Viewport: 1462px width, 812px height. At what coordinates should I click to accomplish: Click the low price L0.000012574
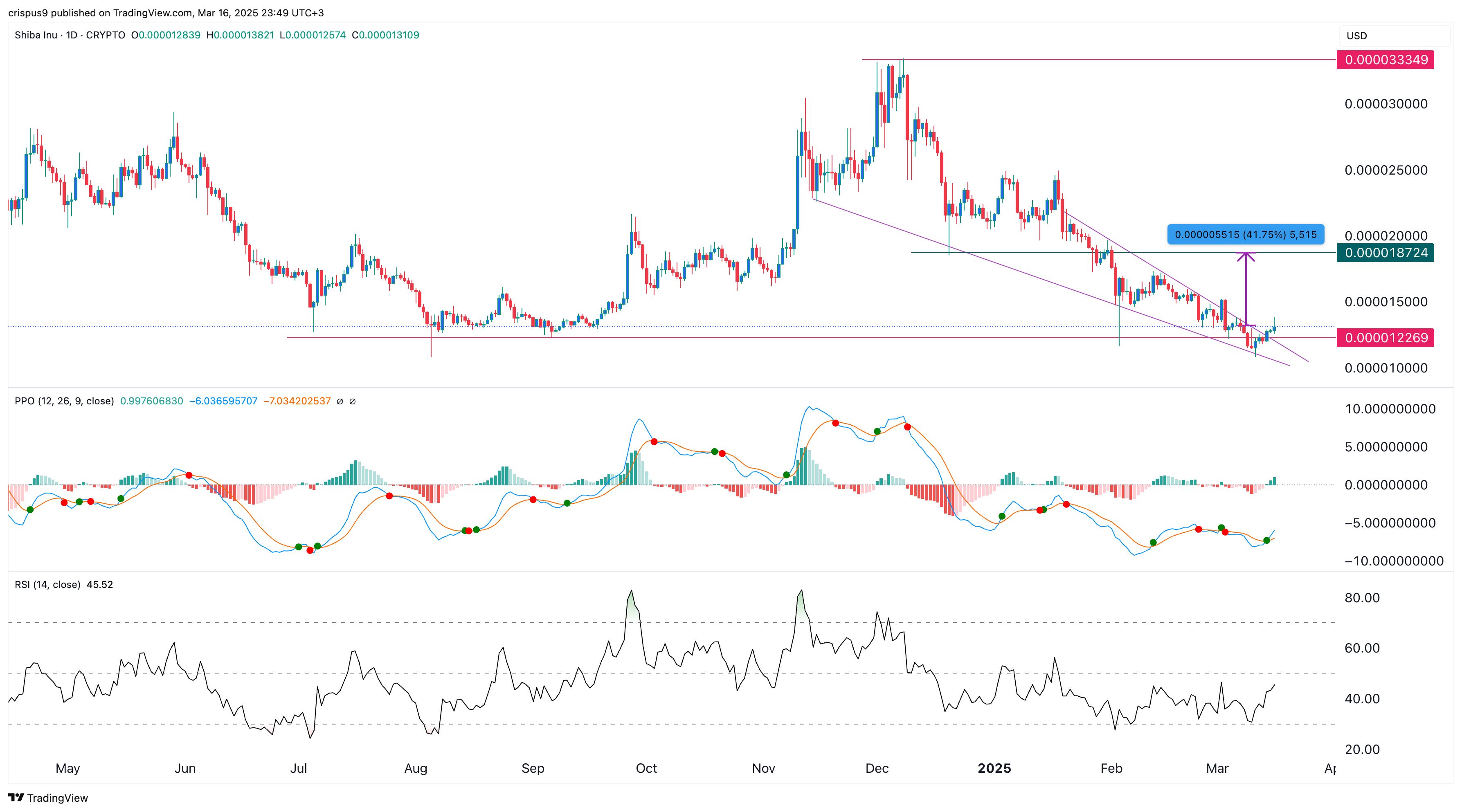[x=313, y=35]
